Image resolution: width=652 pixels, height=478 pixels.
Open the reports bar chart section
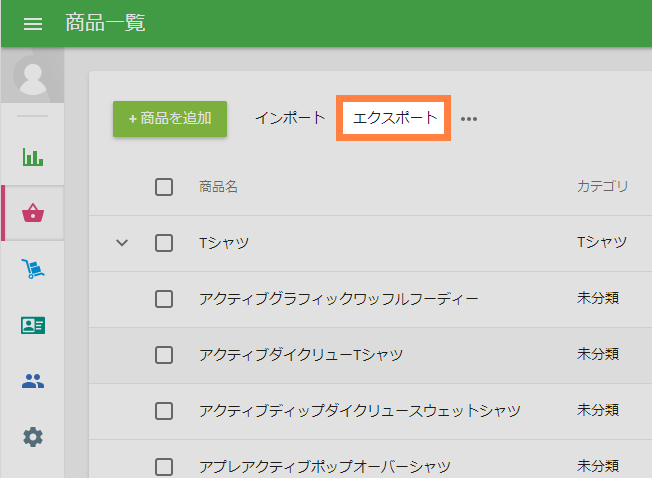(33, 157)
